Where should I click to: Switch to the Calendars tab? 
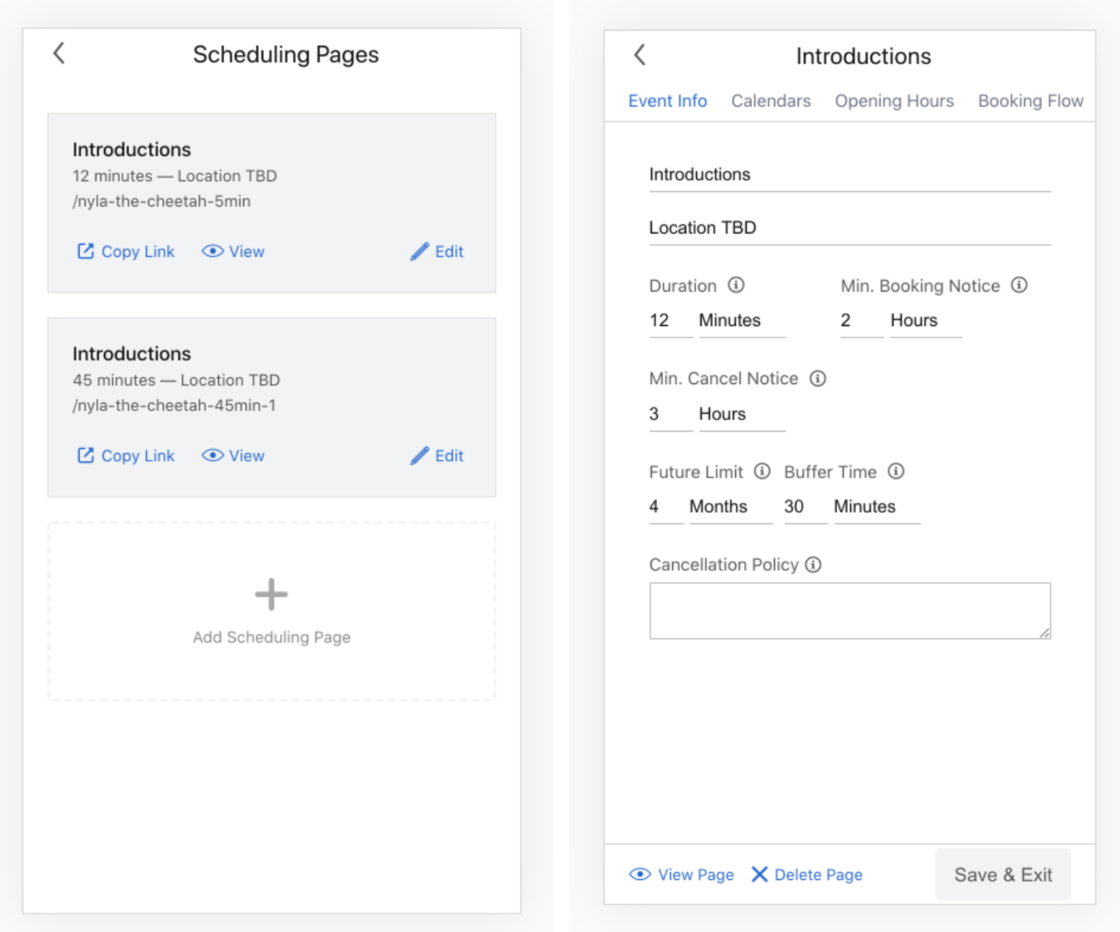[771, 100]
